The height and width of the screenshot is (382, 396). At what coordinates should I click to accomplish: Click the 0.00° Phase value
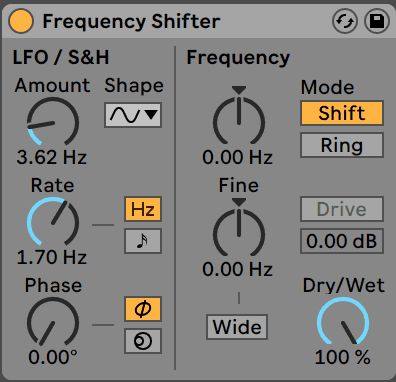(x=53, y=357)
